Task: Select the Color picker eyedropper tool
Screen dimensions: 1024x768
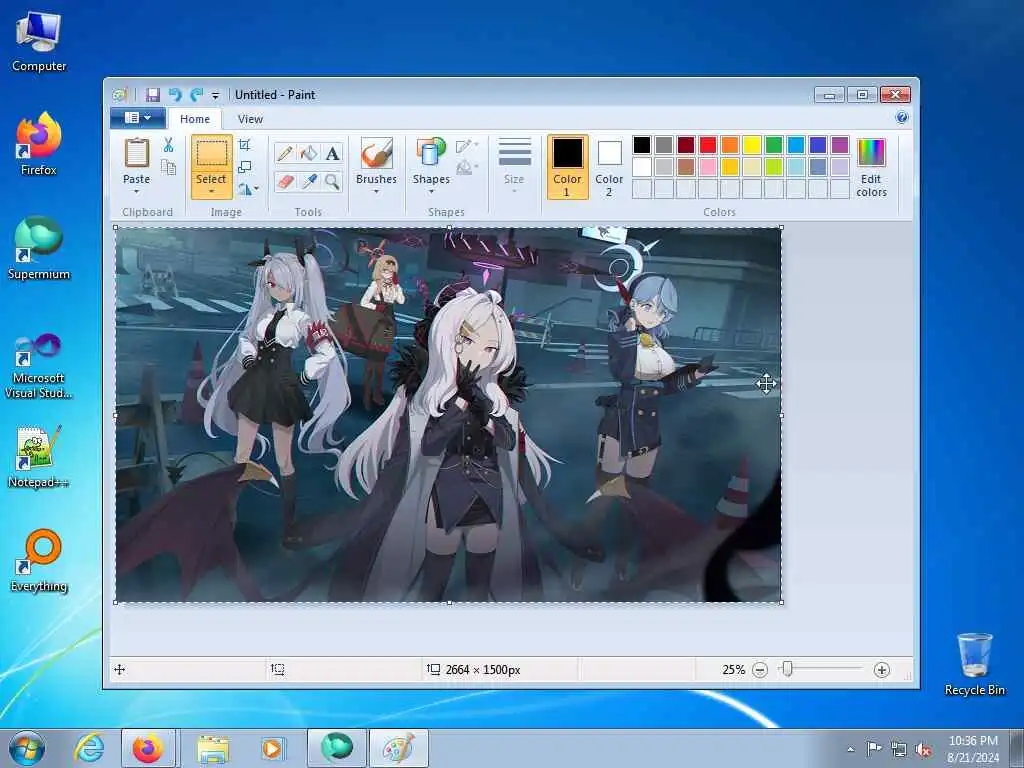Action: 308,182
